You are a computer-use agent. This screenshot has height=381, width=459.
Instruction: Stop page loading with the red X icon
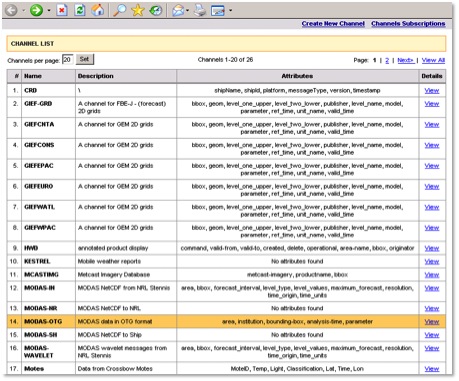point(62,10)
